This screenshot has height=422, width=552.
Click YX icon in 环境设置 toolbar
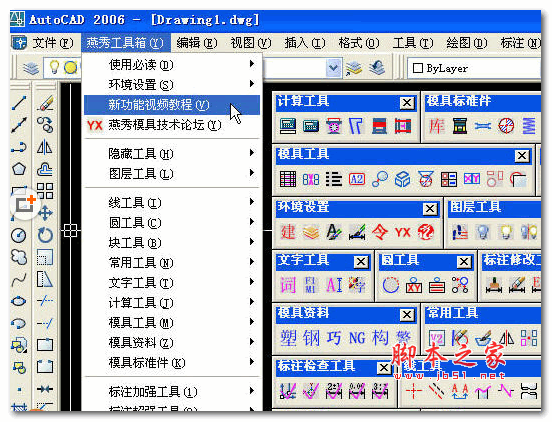[x=402, y=232]
